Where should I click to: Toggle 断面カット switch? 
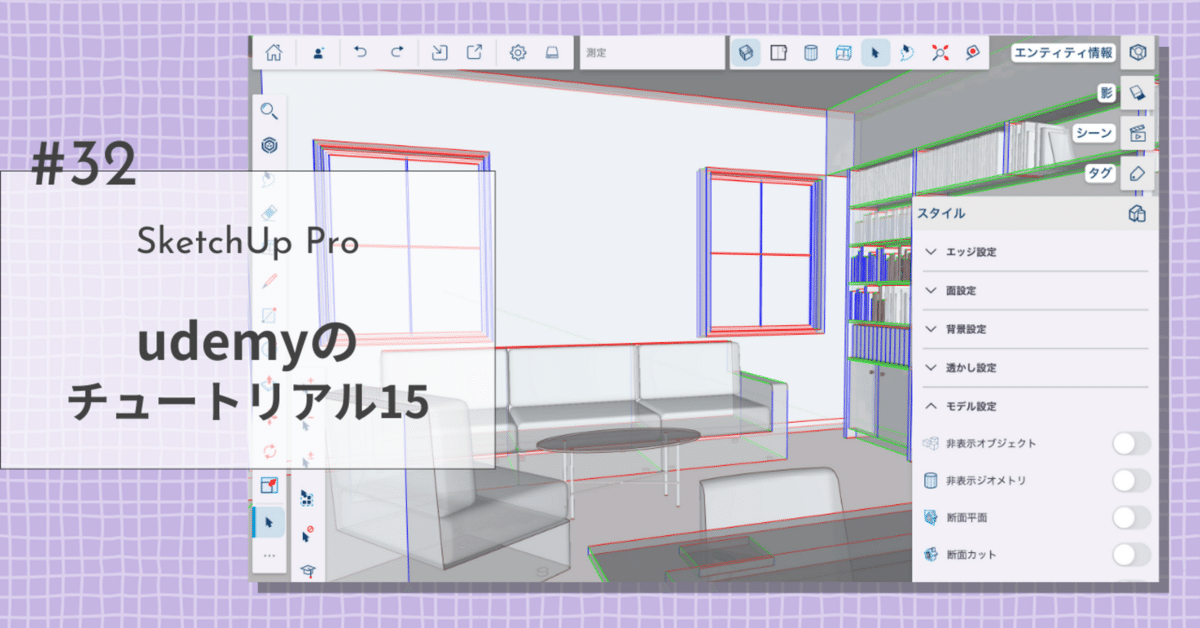tap(1131, 555)
